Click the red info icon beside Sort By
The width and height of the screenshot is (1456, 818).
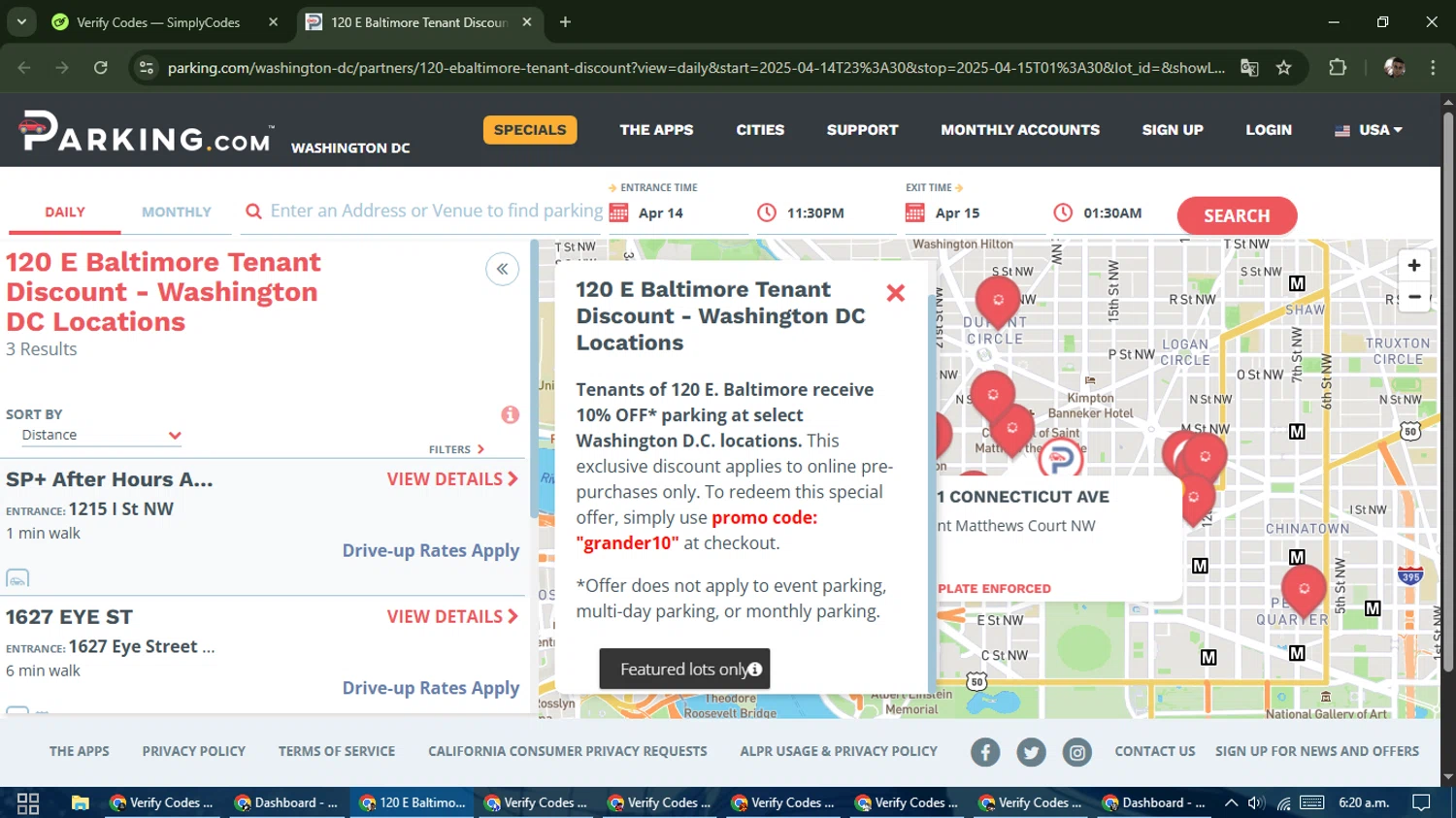pyautogui.click(x=510, y=415)
